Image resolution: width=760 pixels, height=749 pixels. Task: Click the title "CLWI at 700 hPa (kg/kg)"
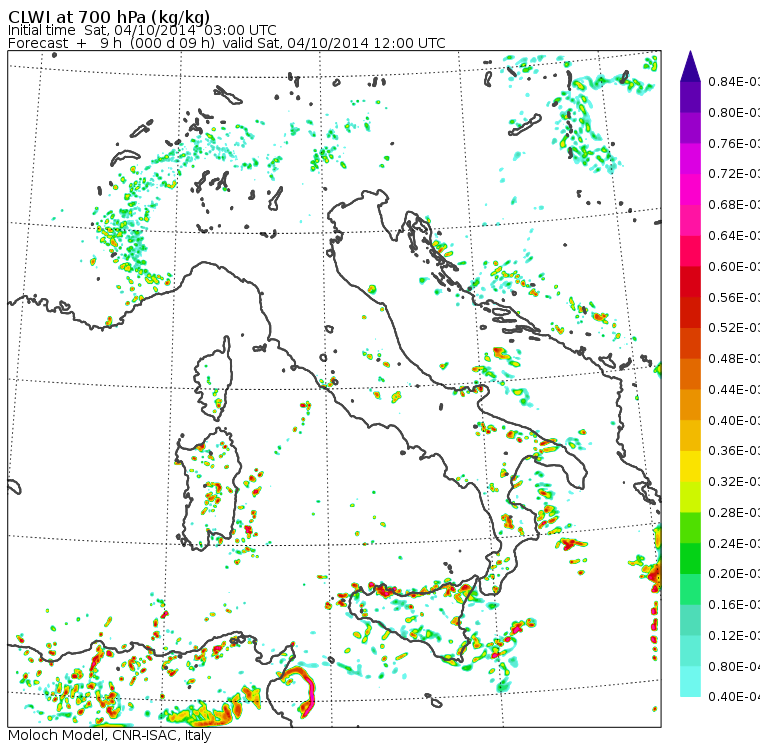(x=109, y=17)
